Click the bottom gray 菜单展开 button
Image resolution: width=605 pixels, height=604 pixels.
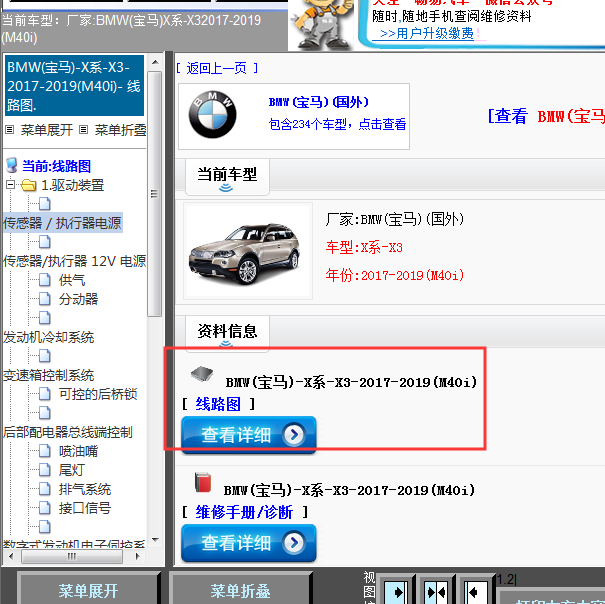click(x=88, y=589)
